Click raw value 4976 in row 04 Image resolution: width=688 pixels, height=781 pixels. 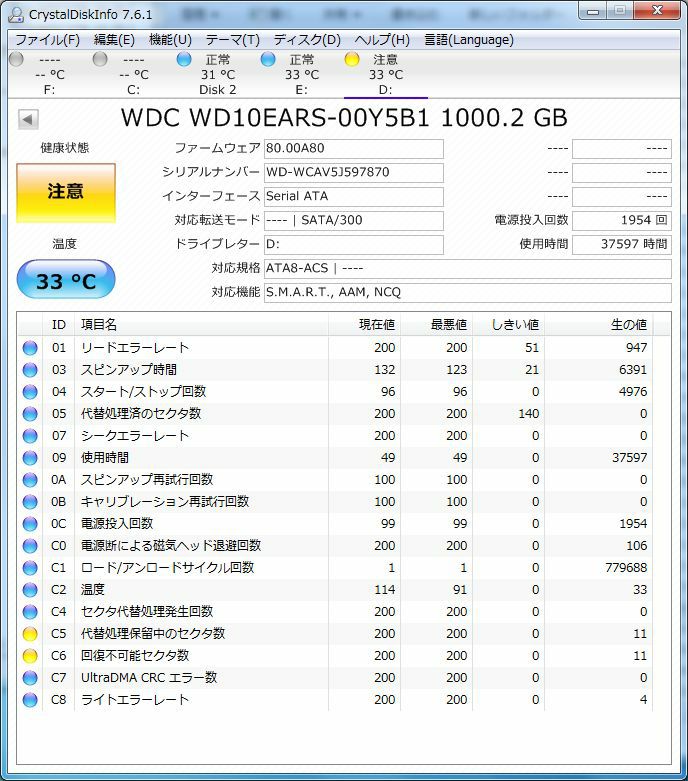633,391
